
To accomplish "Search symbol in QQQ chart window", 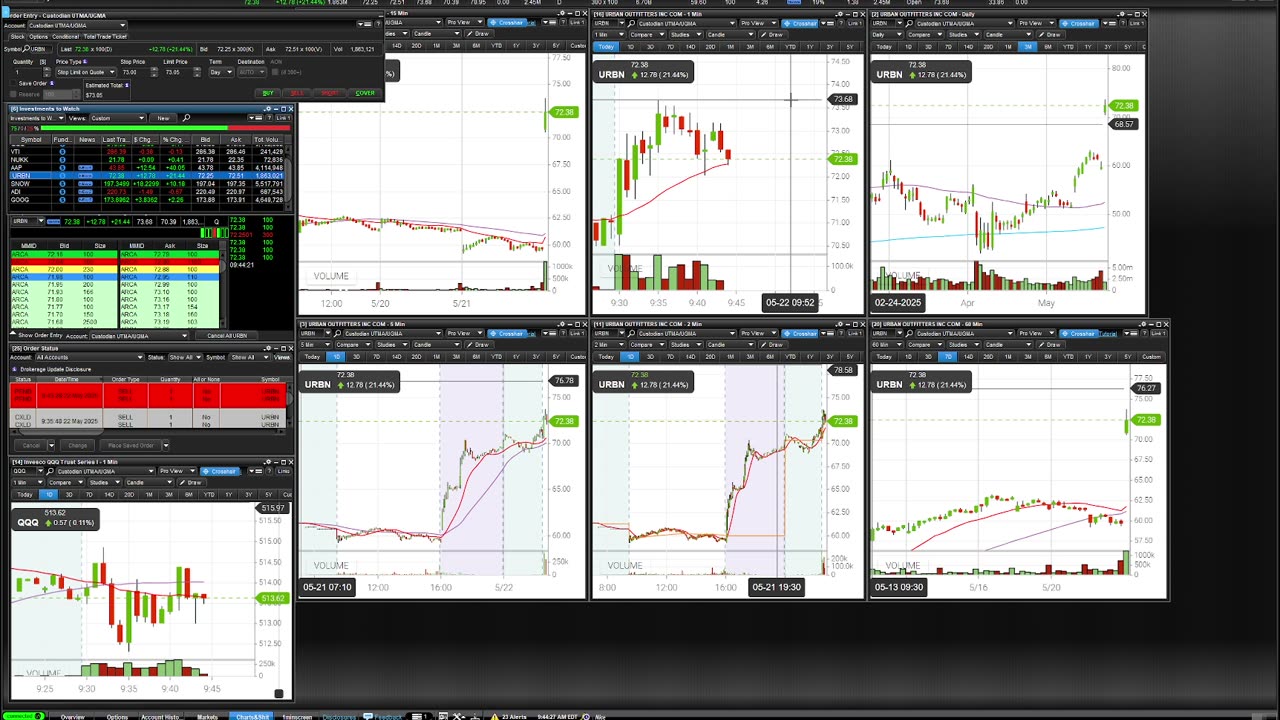I will pos(50,471).
